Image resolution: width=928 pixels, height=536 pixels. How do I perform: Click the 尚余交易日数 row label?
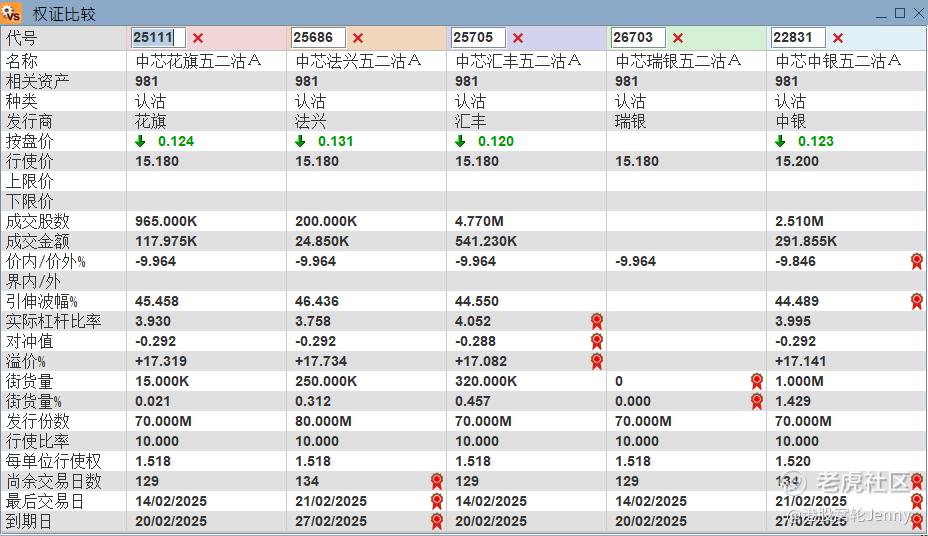(x=53, y=481)
